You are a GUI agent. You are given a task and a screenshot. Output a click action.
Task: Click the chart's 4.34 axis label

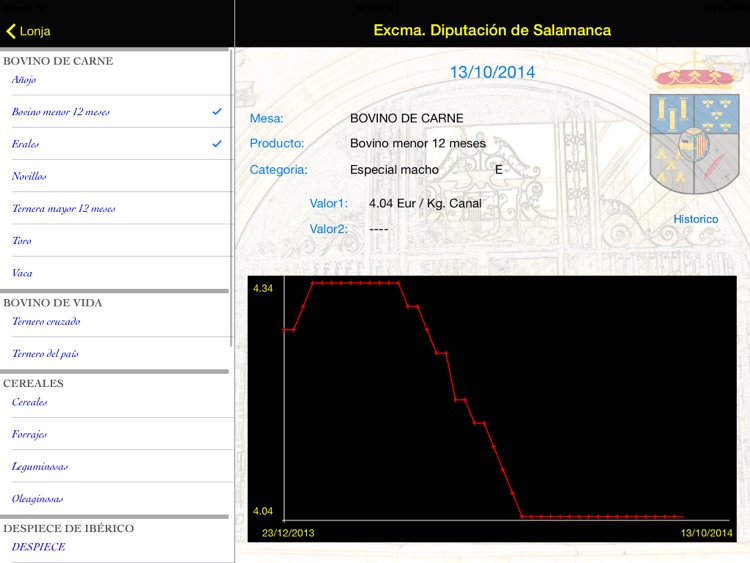click(263, 288)
